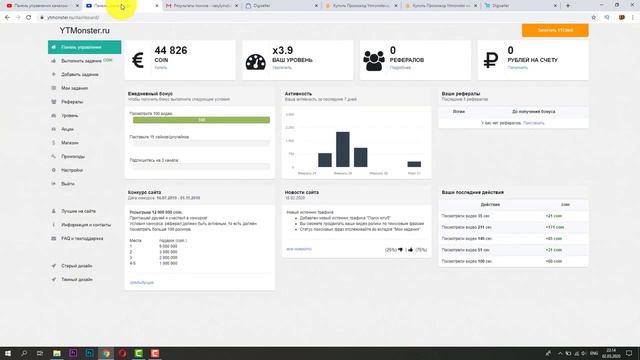
Task: Click the speedometer level icon
Action: point(256,62)
